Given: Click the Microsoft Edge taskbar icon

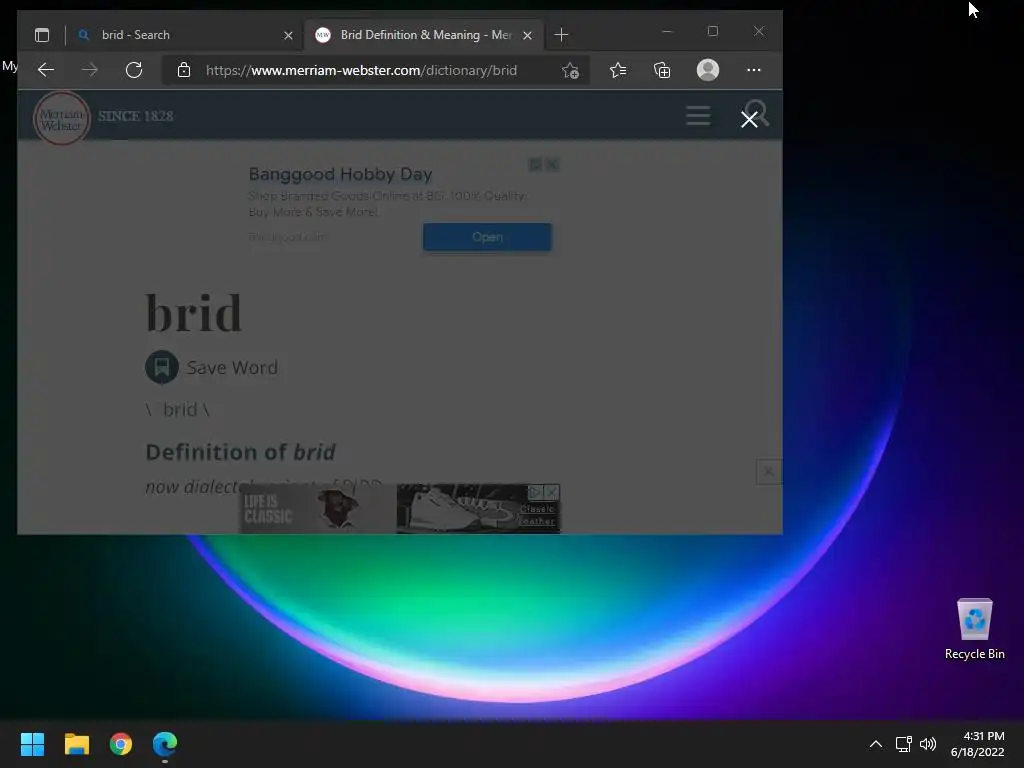Looking at the screenshot, I should point(165,744).
